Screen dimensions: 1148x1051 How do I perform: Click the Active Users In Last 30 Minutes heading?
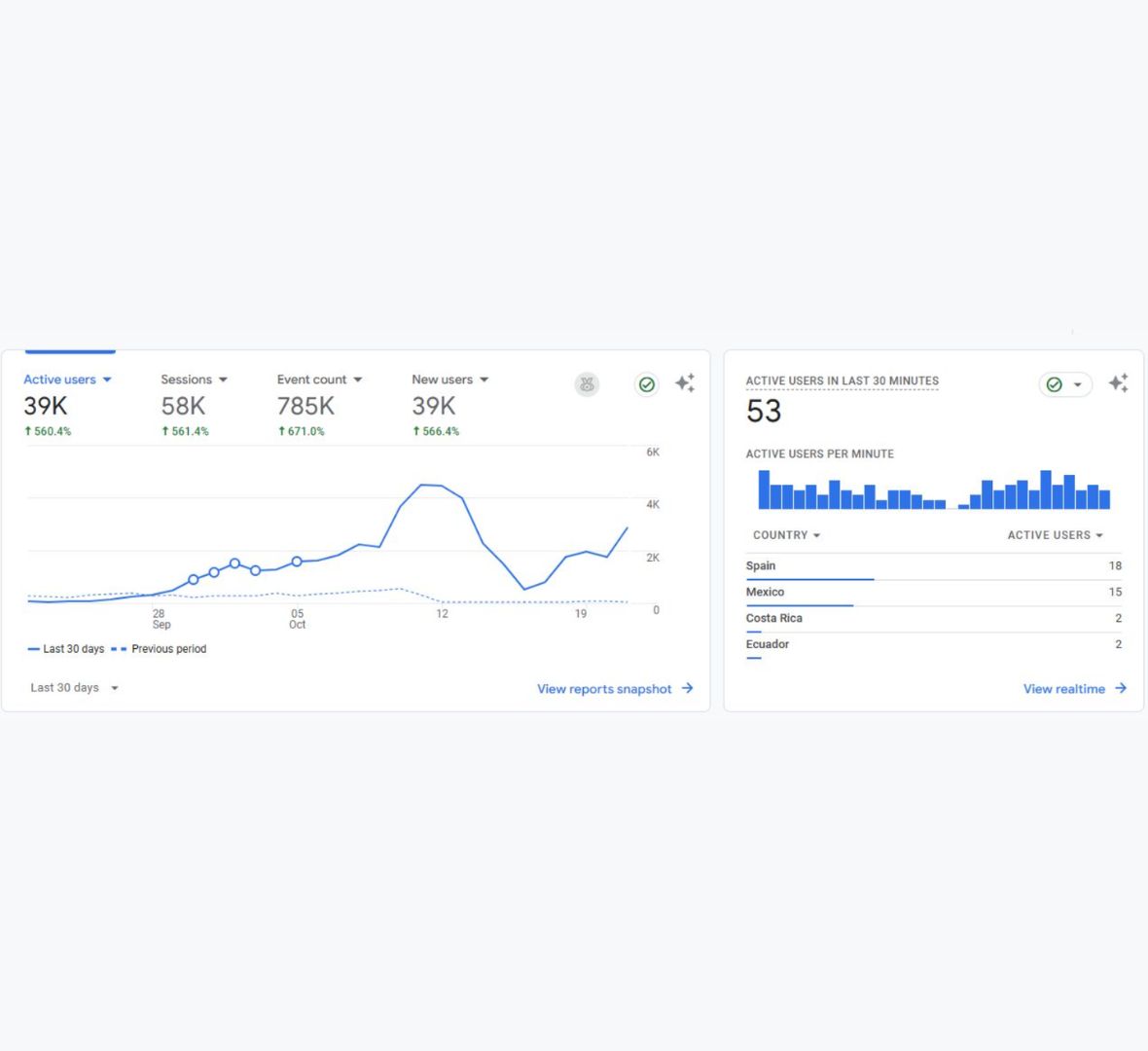[x=842, y=381]
